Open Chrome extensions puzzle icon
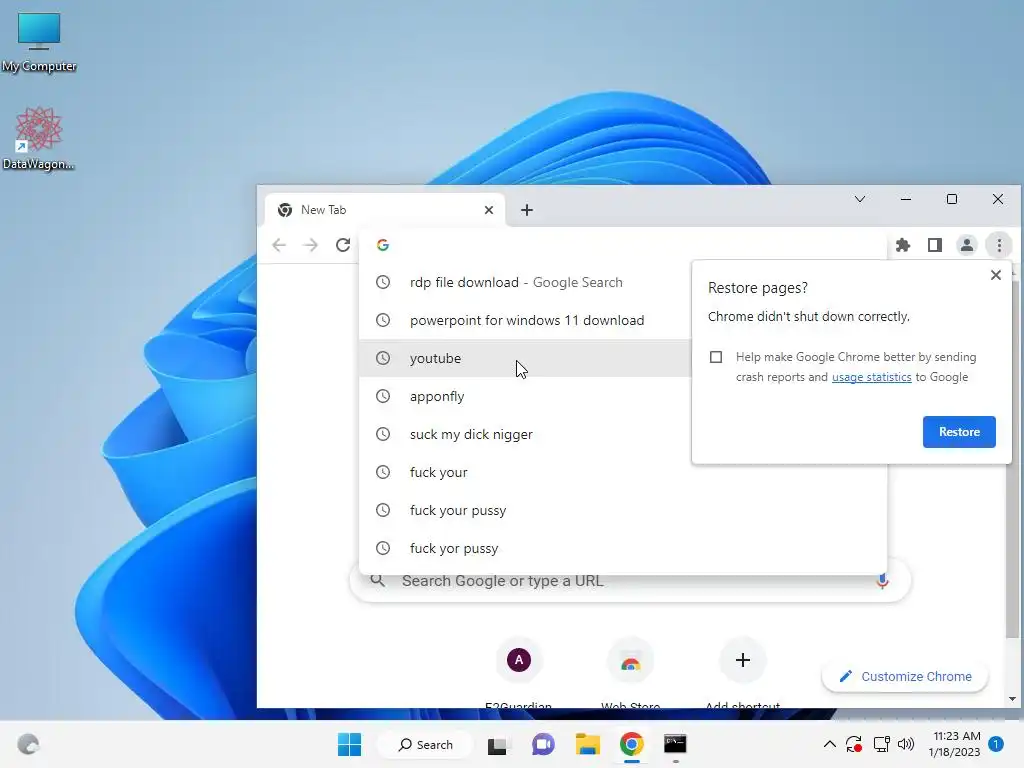1024x768 pixels. [903, 245]
